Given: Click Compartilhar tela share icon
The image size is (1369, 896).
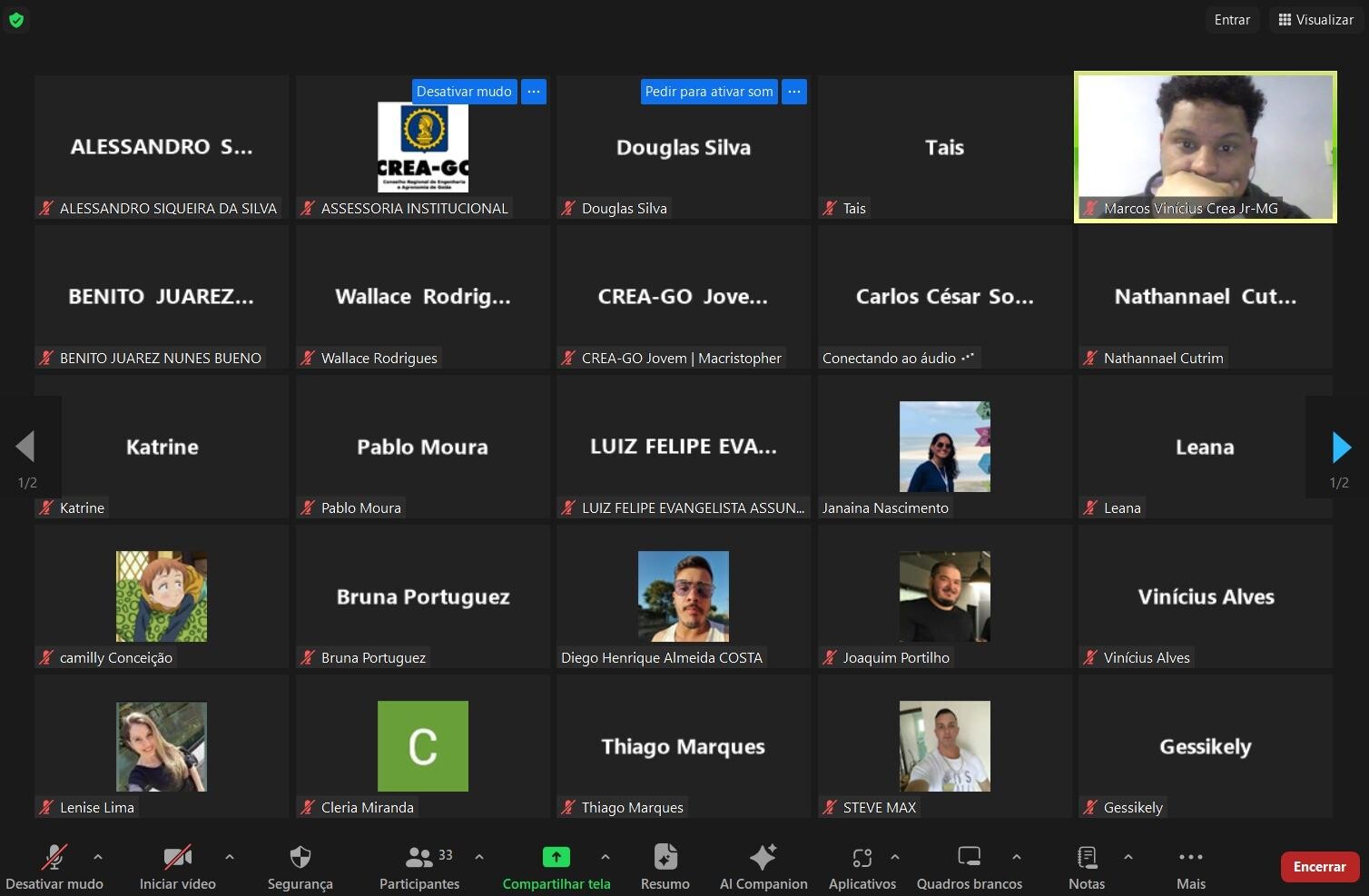Looking at the screenshot, I should [556, 856].
